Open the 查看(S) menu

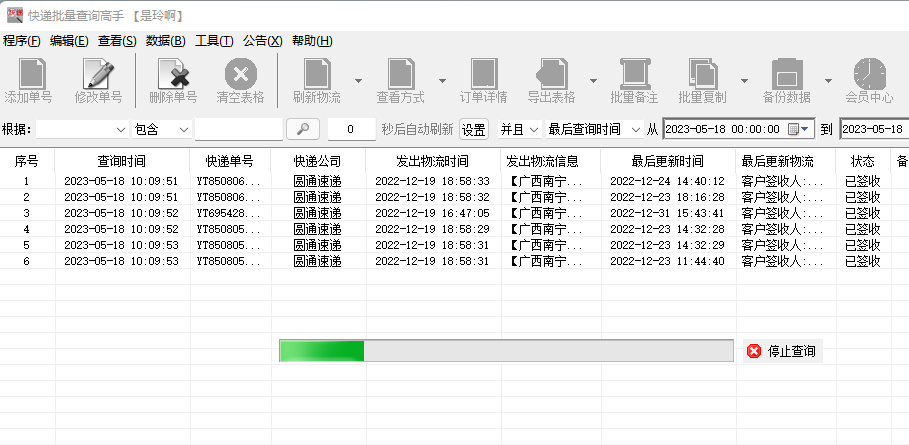(x=117, y=41)
